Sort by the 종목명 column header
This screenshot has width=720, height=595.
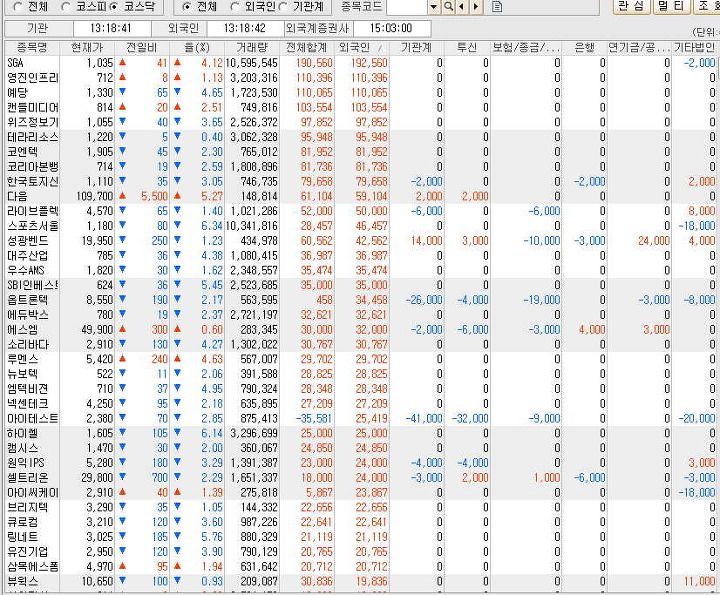pos(32,47)
